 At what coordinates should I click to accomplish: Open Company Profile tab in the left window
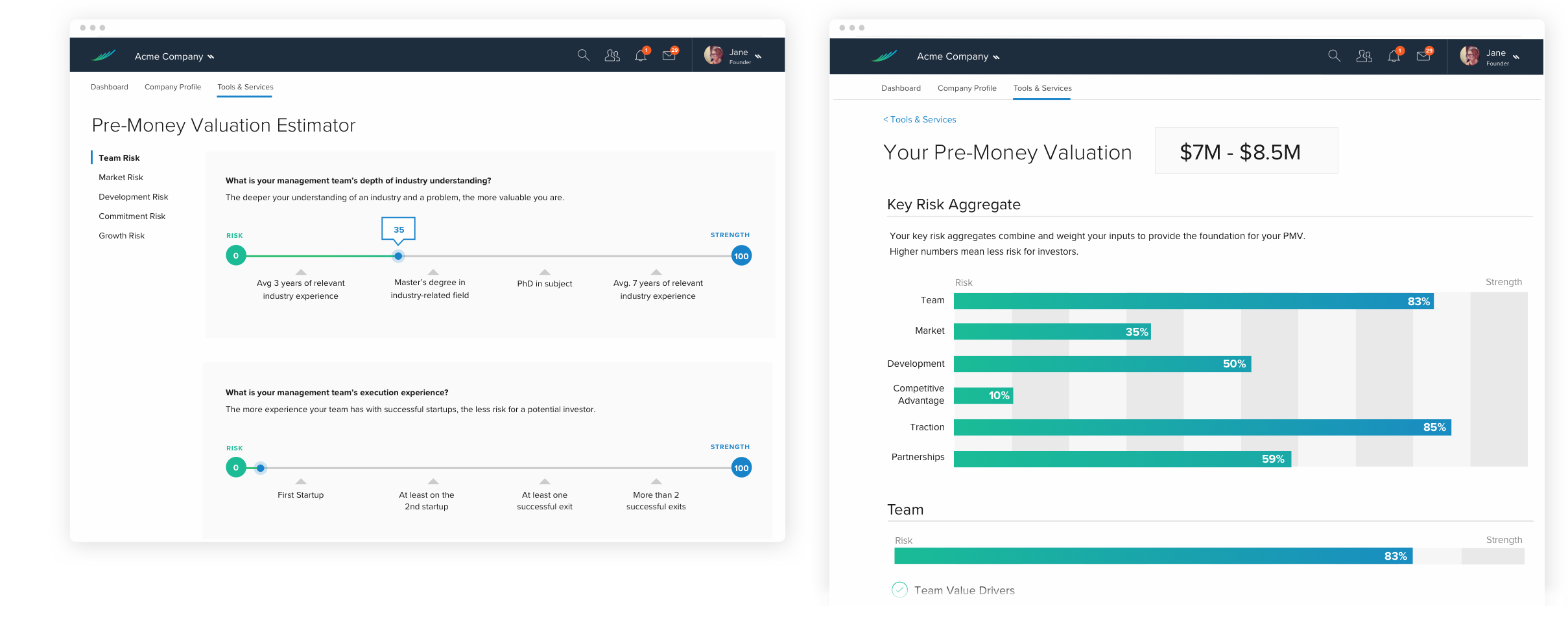(x=172, y=87)
